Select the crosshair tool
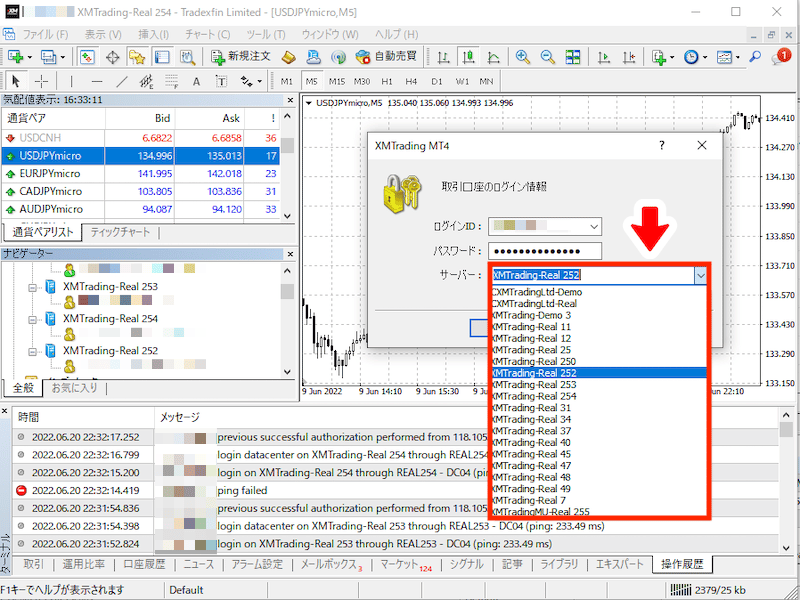The width and height of the screenshot is (800, 600). [x=42, y=81]
